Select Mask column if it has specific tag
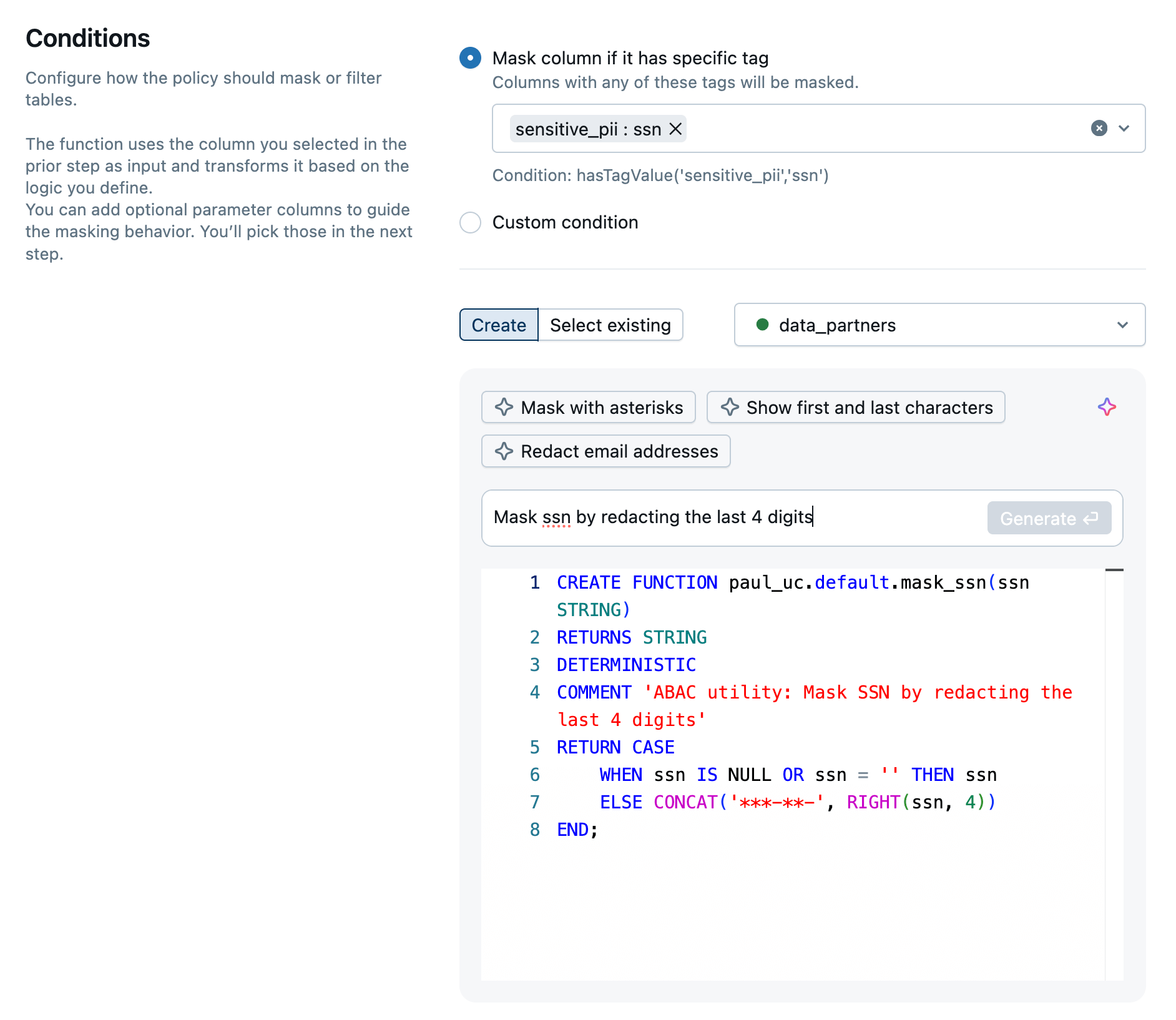The width and height of the screenshot is (1176, 1020). coord(470,58)
